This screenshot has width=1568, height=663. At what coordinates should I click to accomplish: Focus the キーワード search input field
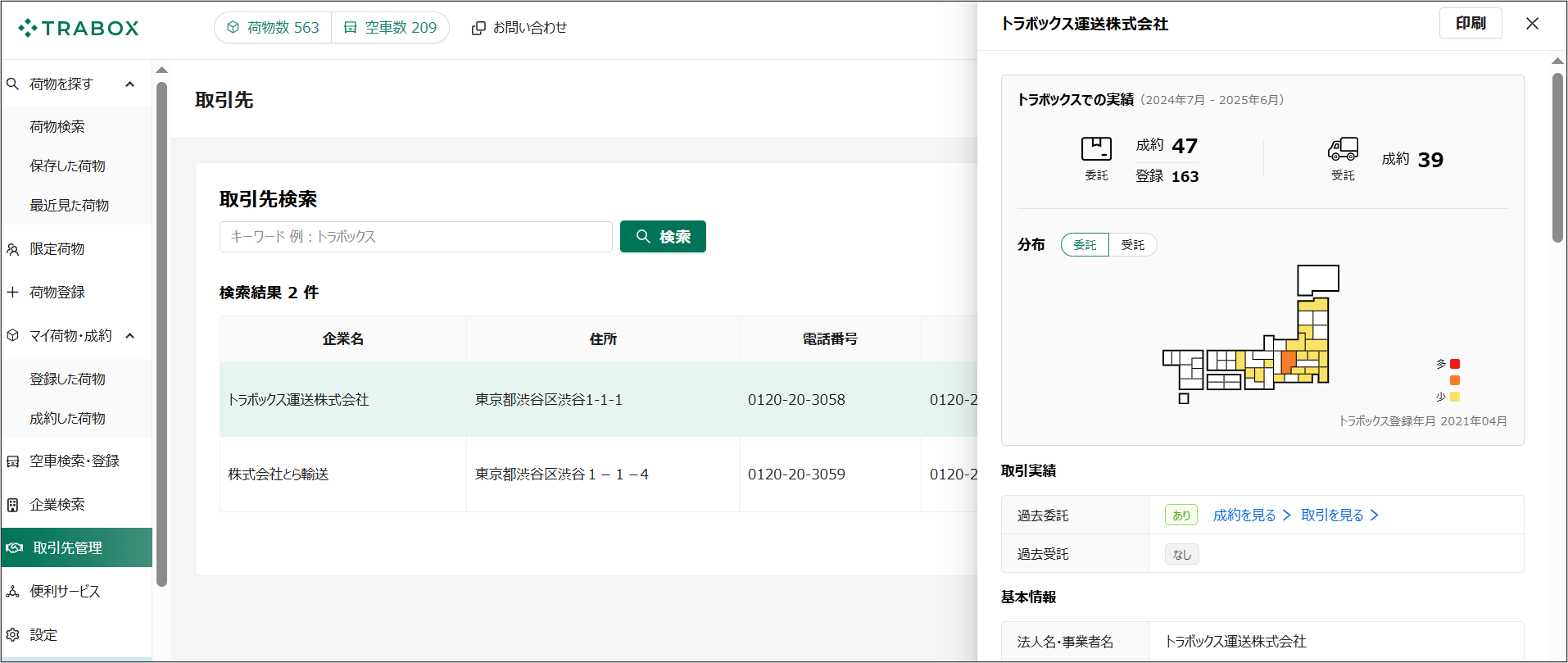[x=416, y=237]
